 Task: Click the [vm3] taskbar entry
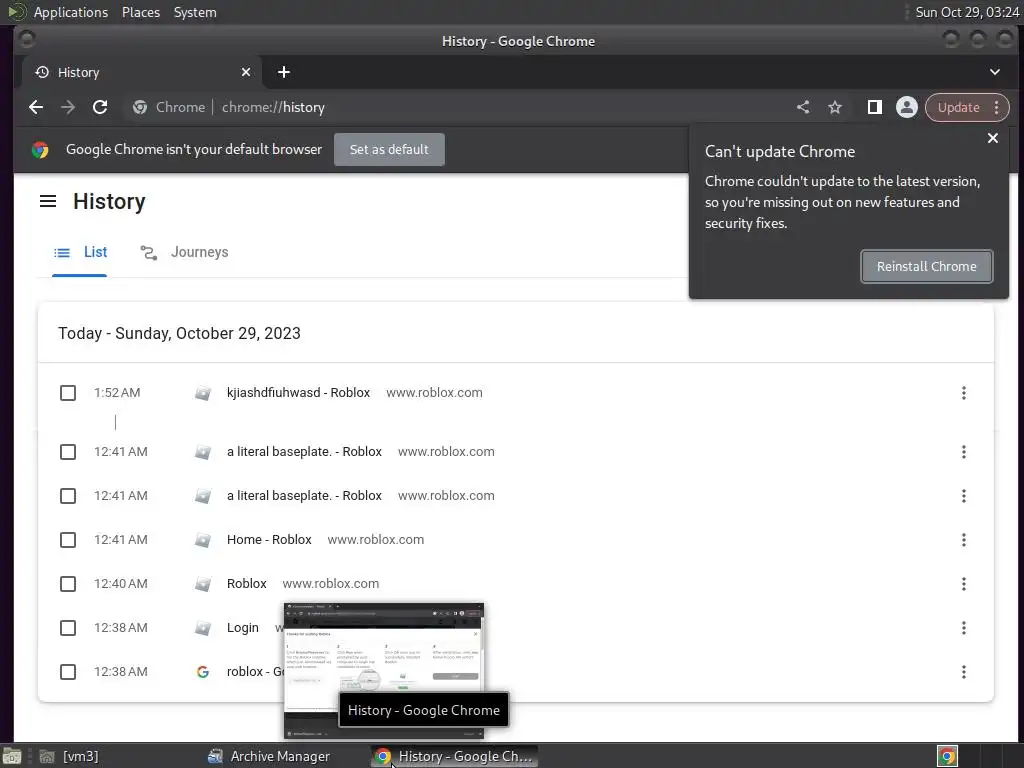(69, 756)
